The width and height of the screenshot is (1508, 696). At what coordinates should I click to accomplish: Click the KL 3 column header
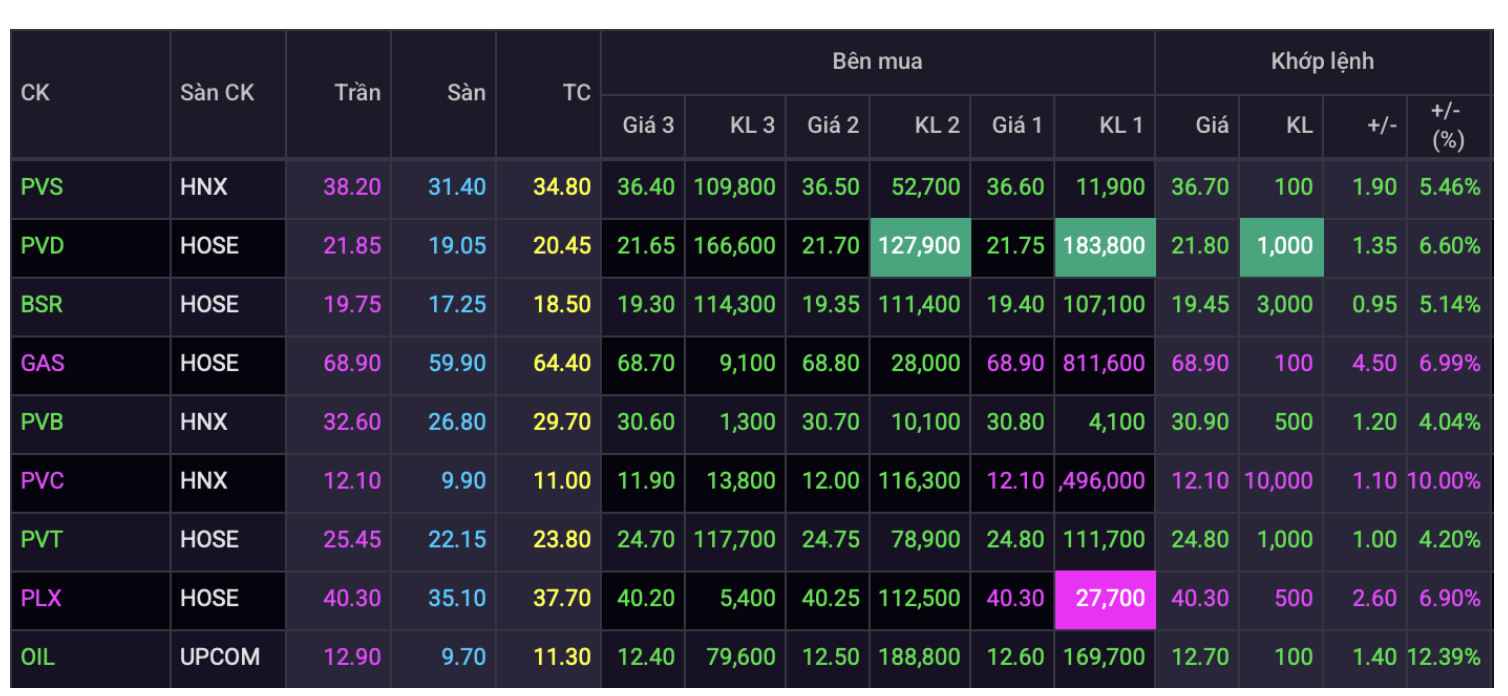coord(752,126)
